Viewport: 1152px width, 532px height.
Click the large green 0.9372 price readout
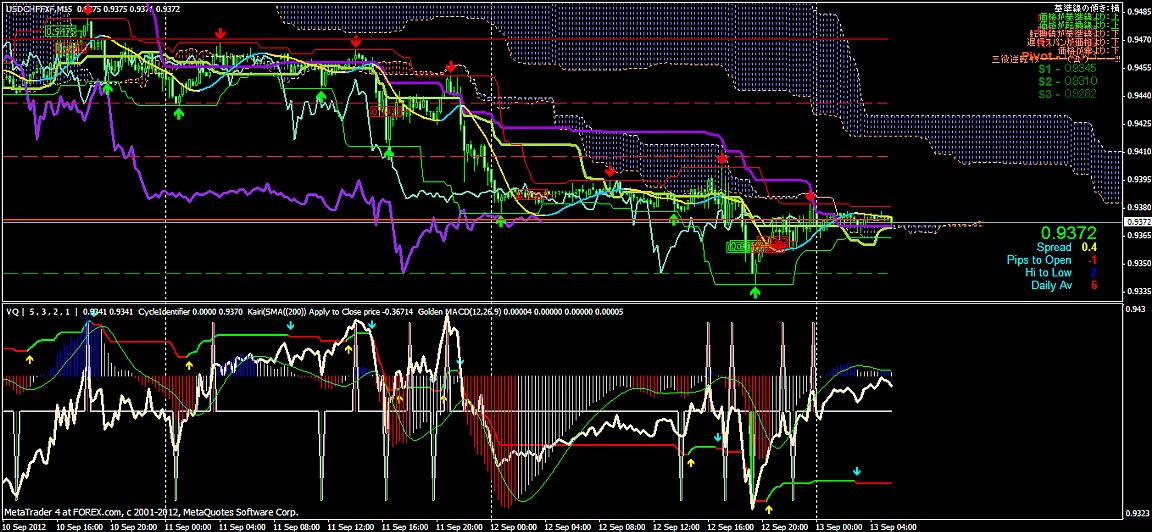1071,234
